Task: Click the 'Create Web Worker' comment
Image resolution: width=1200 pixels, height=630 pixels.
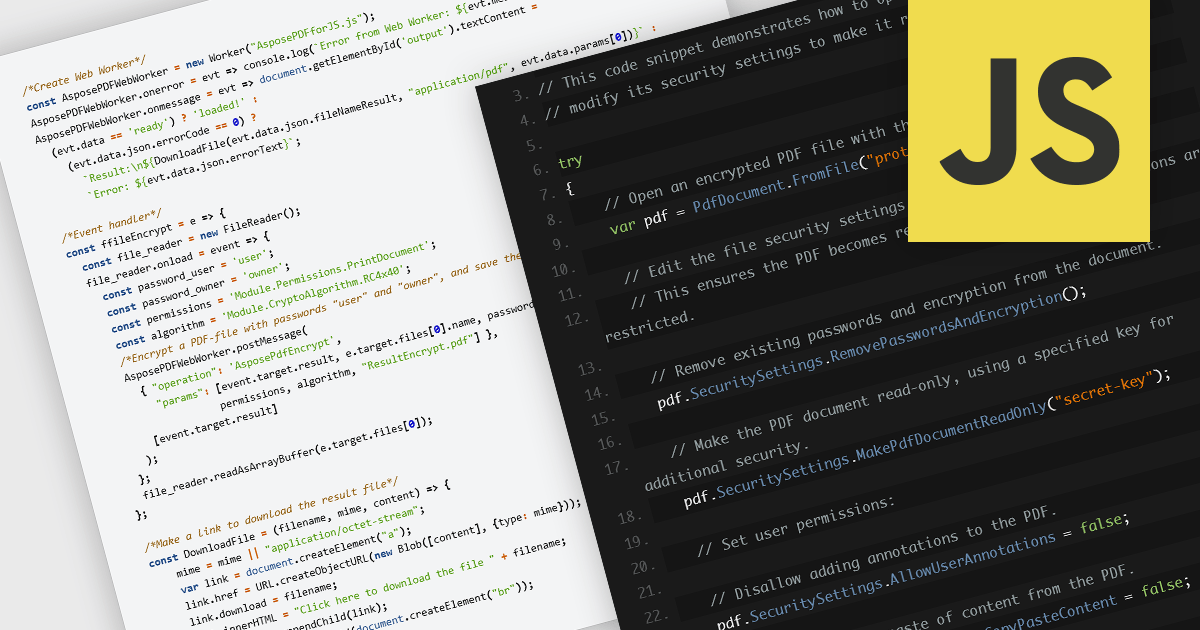Action: [84, 79]
